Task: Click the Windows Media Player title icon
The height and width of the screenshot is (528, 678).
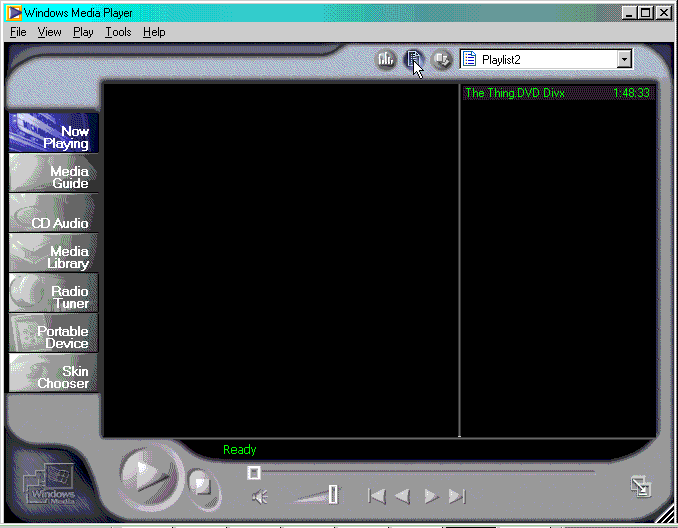Action: click(x=14, y=13)
